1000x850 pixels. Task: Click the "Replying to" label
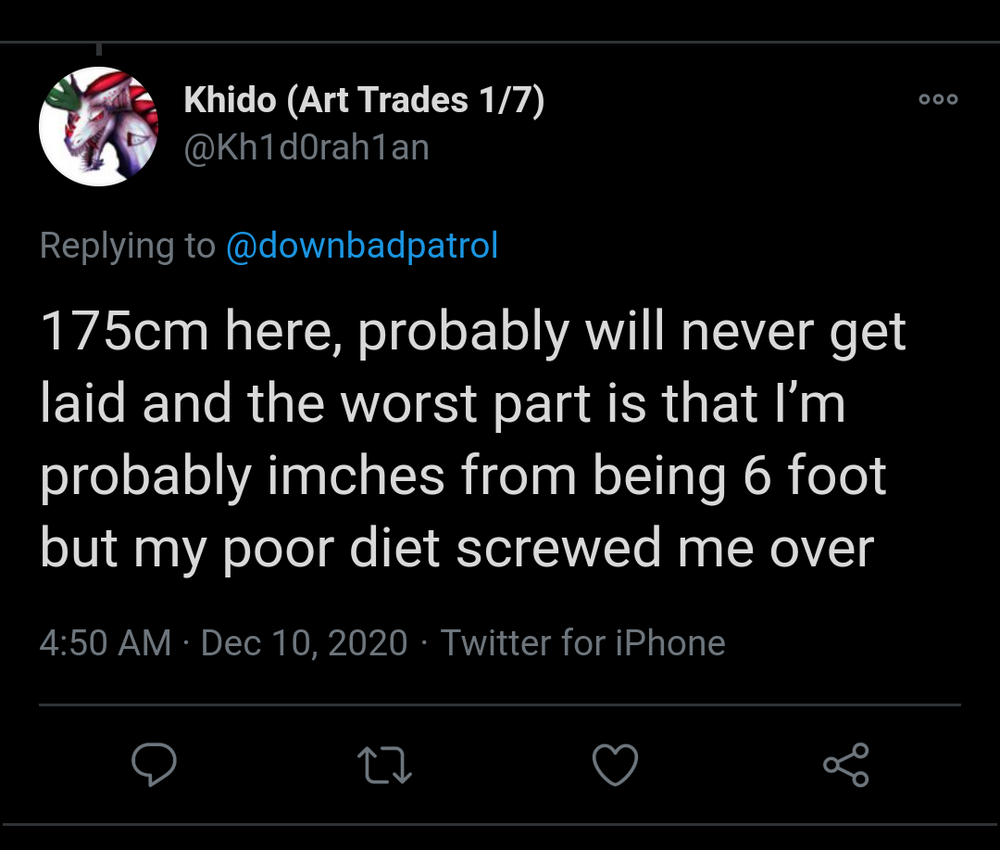(x=127, y=245)
